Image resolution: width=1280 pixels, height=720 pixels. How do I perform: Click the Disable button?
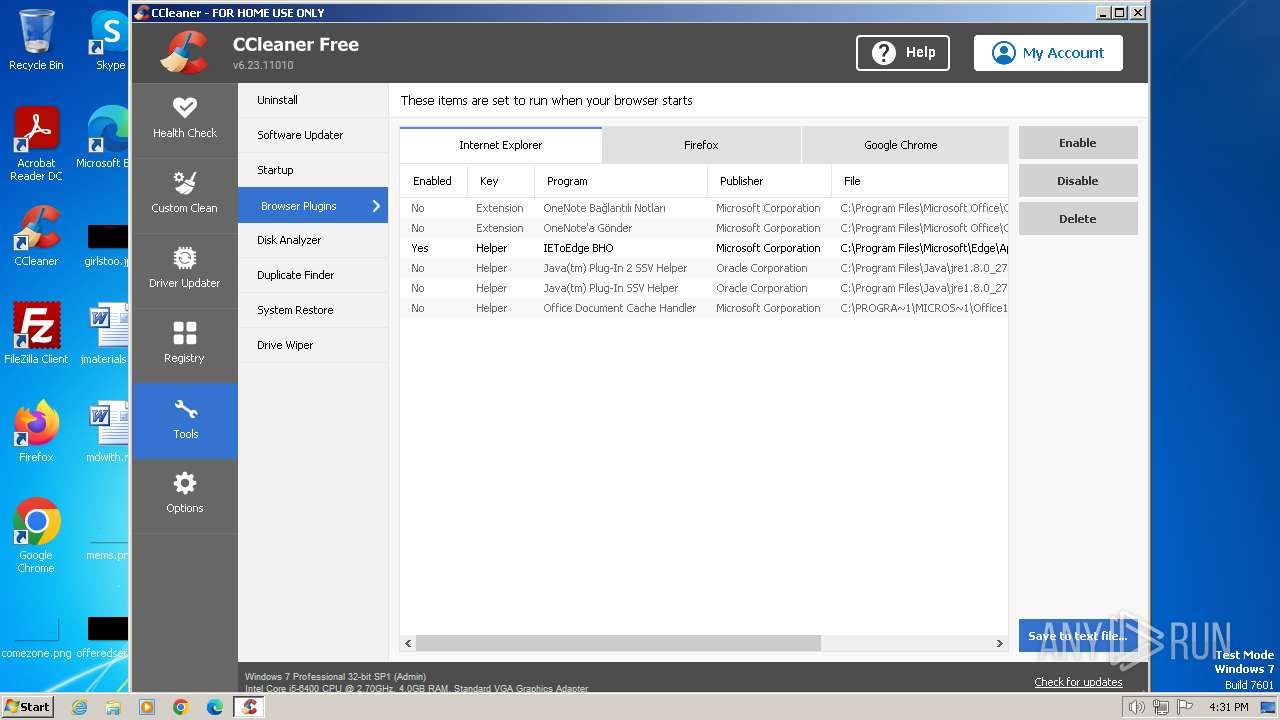pyautogui.click(x=1078, y=181)
